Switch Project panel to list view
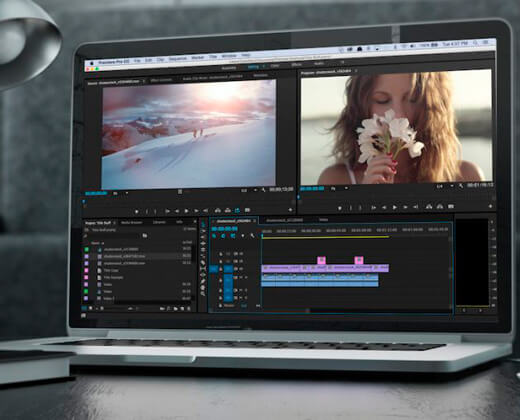520x420 pixels. pyautogui.click(x=85, y=308)
